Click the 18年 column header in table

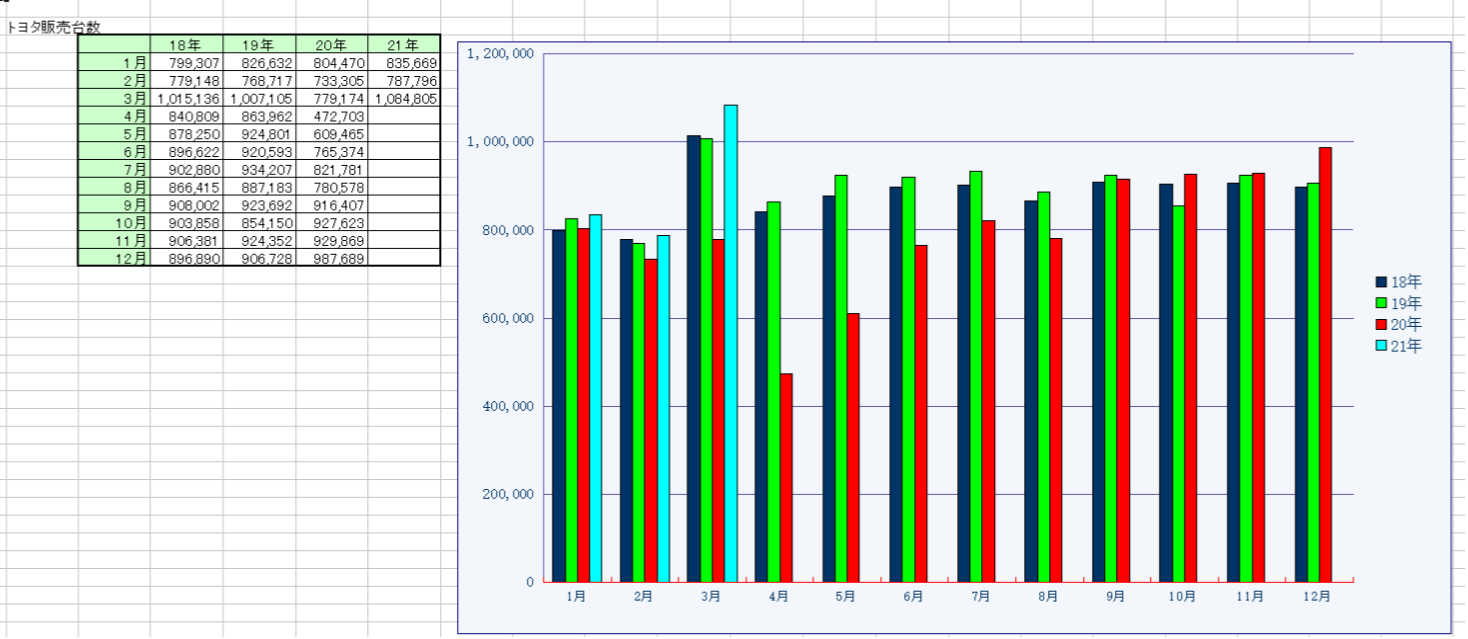coord(186,45)
